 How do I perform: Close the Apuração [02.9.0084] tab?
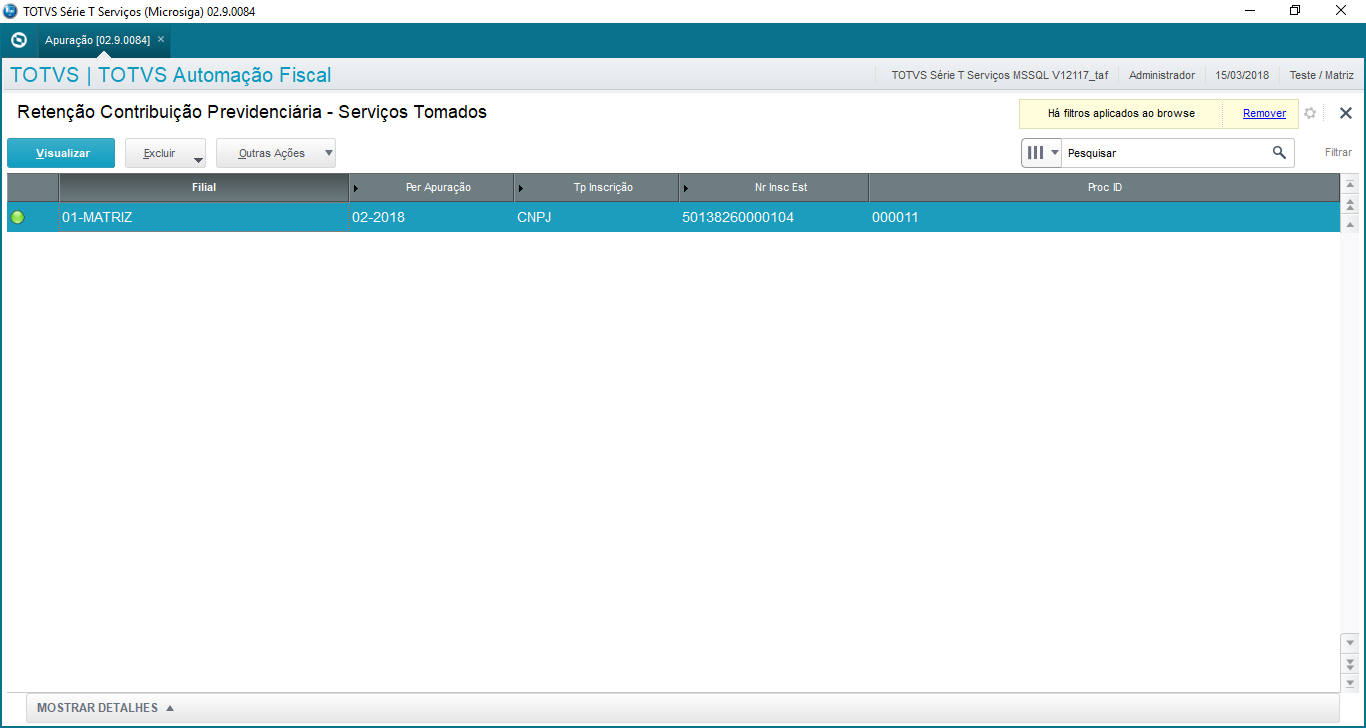coord(161,39)
